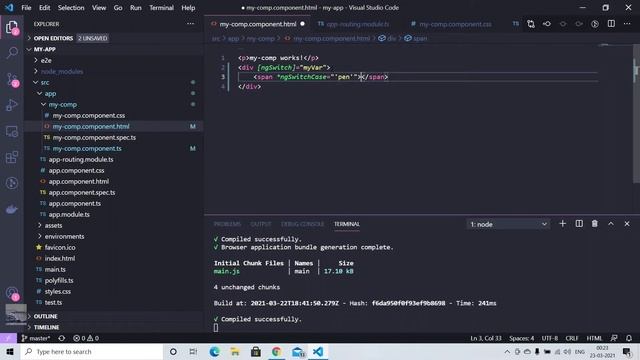This screenshot has width=640, height=360.
Task: Open the Search view in activity bar
Action: pos(12,53)
